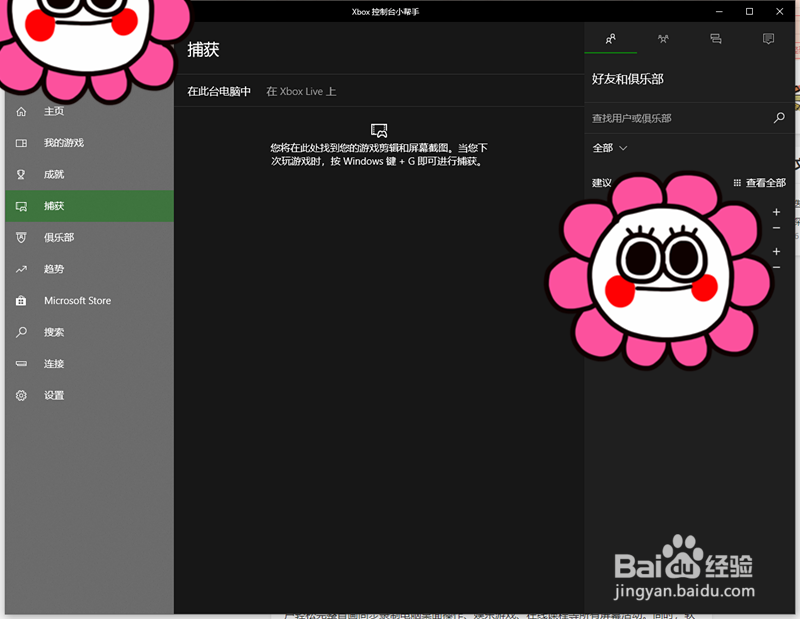Image resolution: width=800 pixels, height=619 pixels.
Task: Open the 主页 home page
Action: [89, 111]
